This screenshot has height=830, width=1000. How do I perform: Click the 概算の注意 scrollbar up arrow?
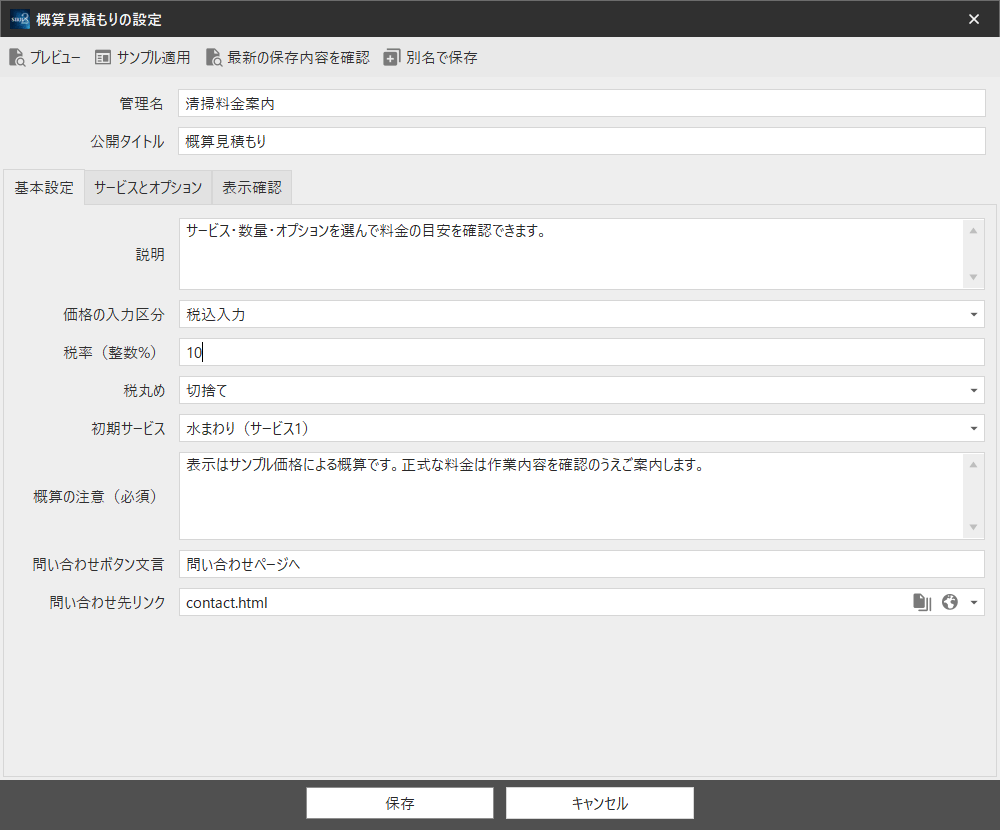973,465
